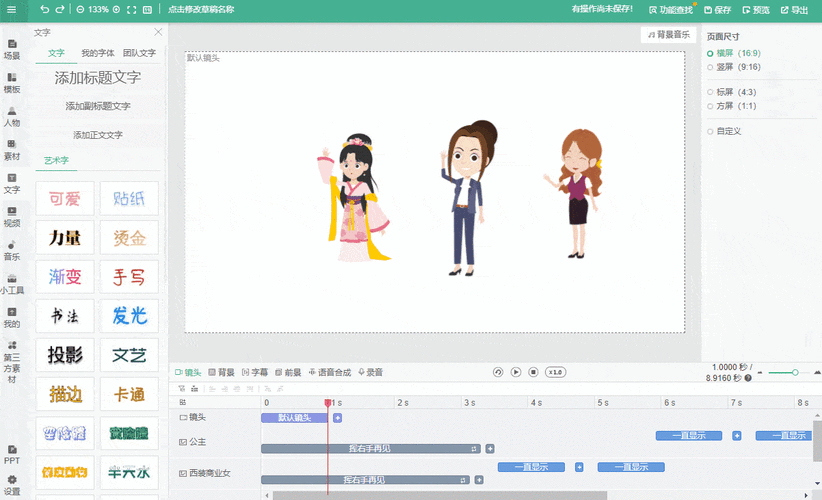Adjust the timeline zoom slider
The image size is (822, 500).
coord(795,372)
